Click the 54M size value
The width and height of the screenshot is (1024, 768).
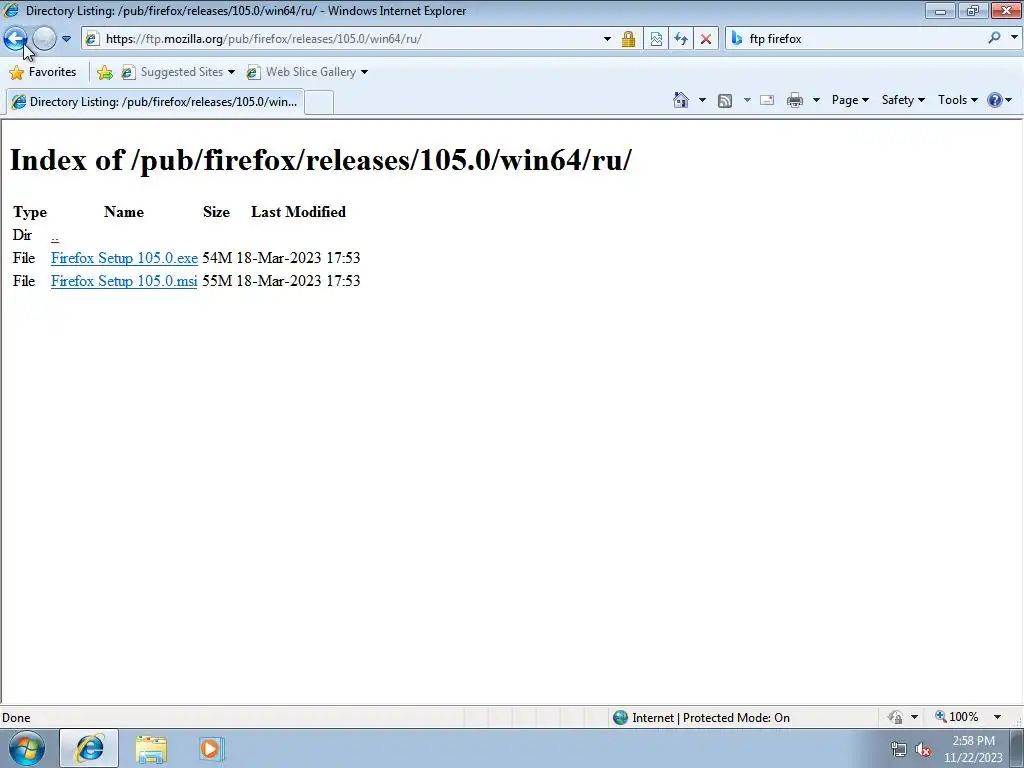point(217,258)
